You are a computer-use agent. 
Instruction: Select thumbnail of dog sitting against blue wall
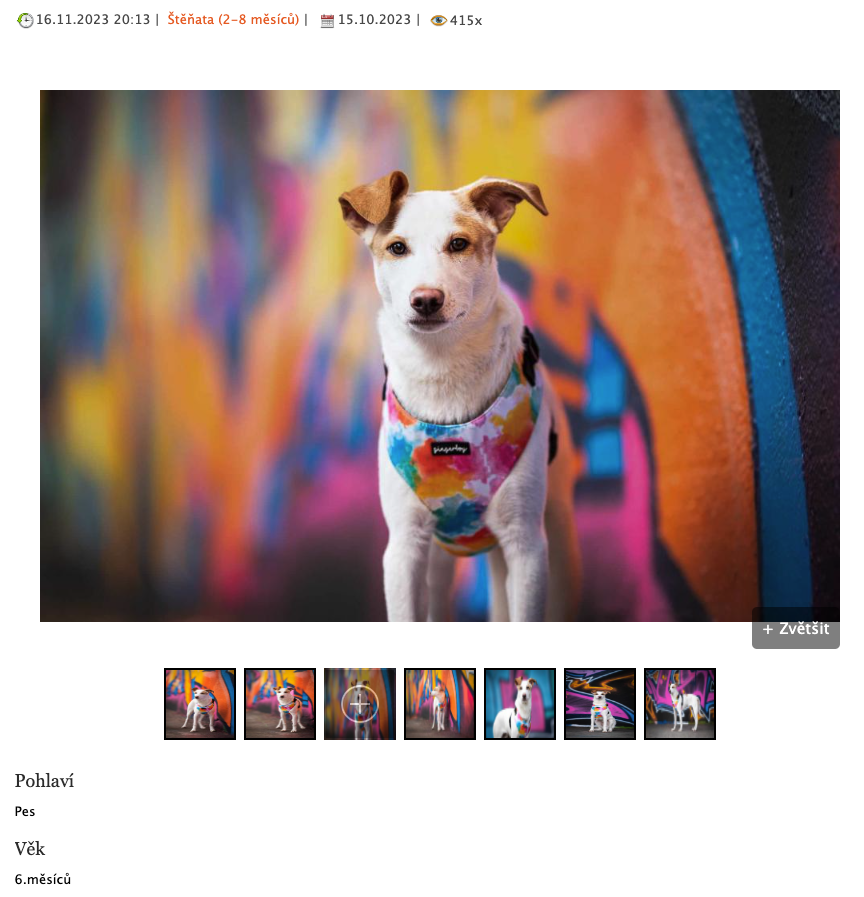coord(520,704)
